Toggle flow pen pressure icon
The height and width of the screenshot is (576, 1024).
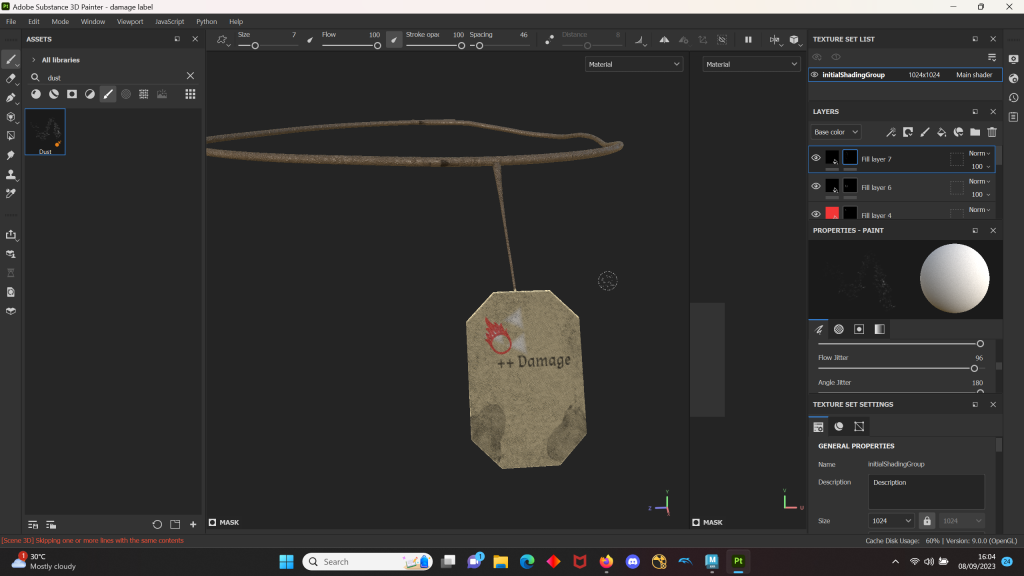tap(394, 40)
